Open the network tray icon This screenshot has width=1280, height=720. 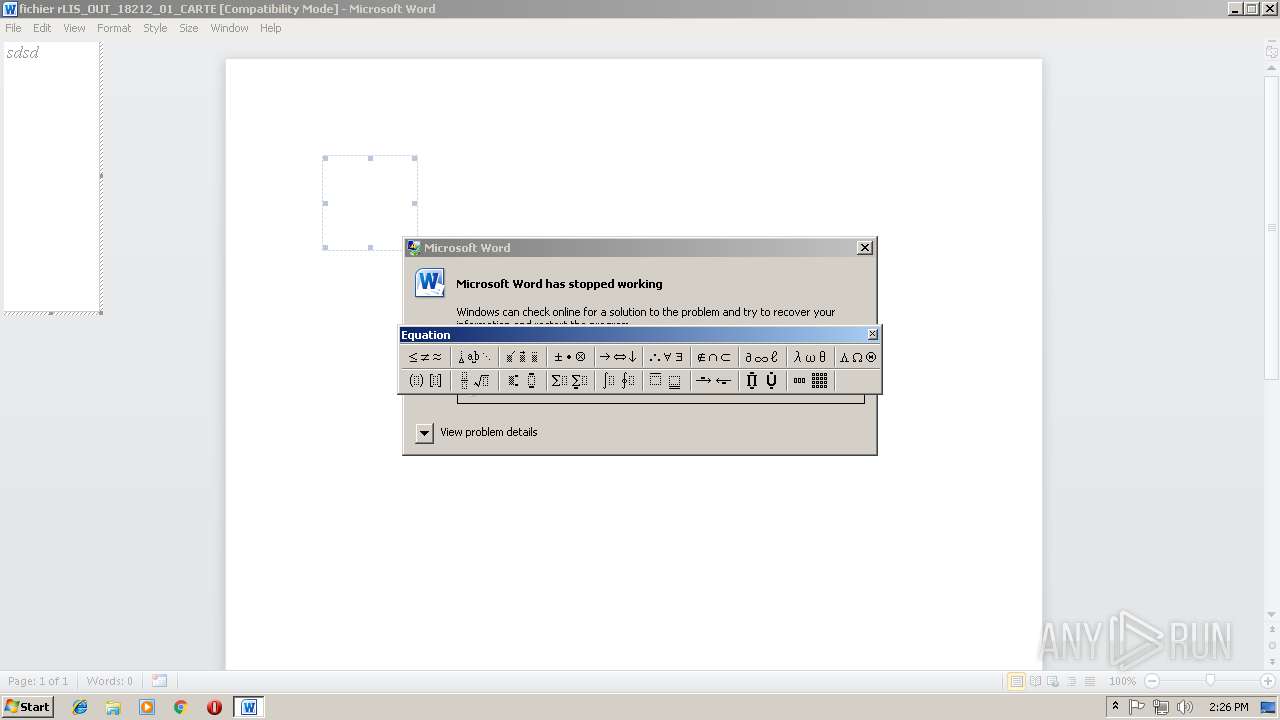[x=1161, y=707]
